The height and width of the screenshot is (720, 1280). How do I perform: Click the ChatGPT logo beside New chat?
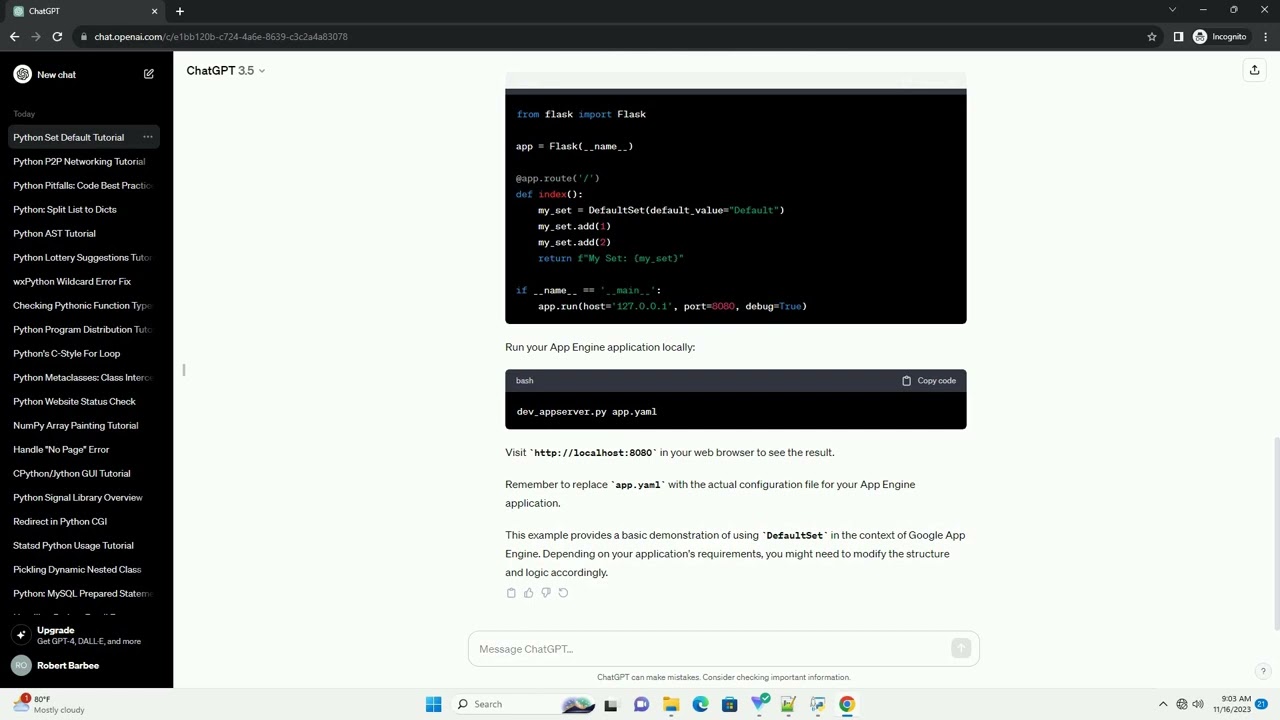tap(22, 74)
